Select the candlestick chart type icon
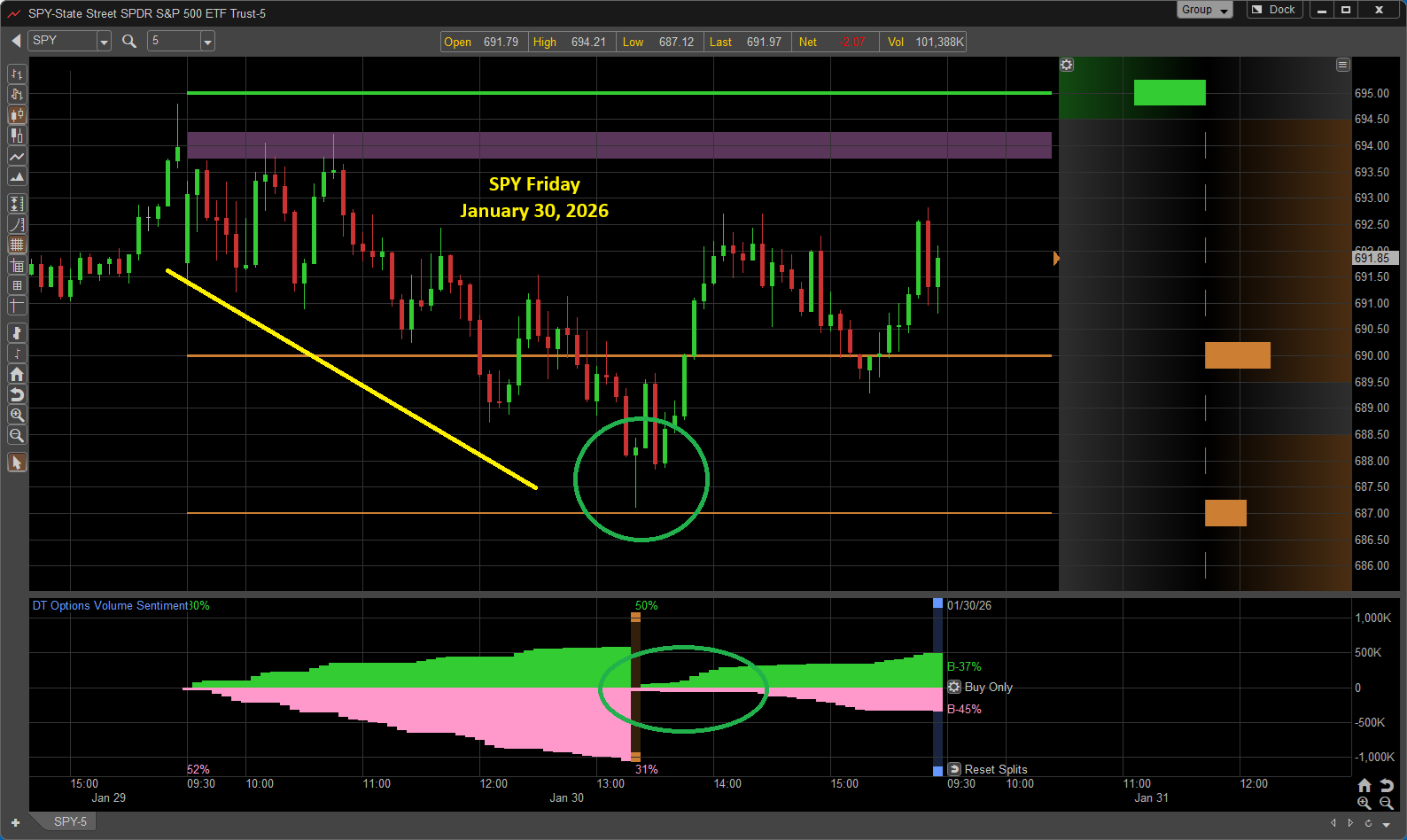 17,115
